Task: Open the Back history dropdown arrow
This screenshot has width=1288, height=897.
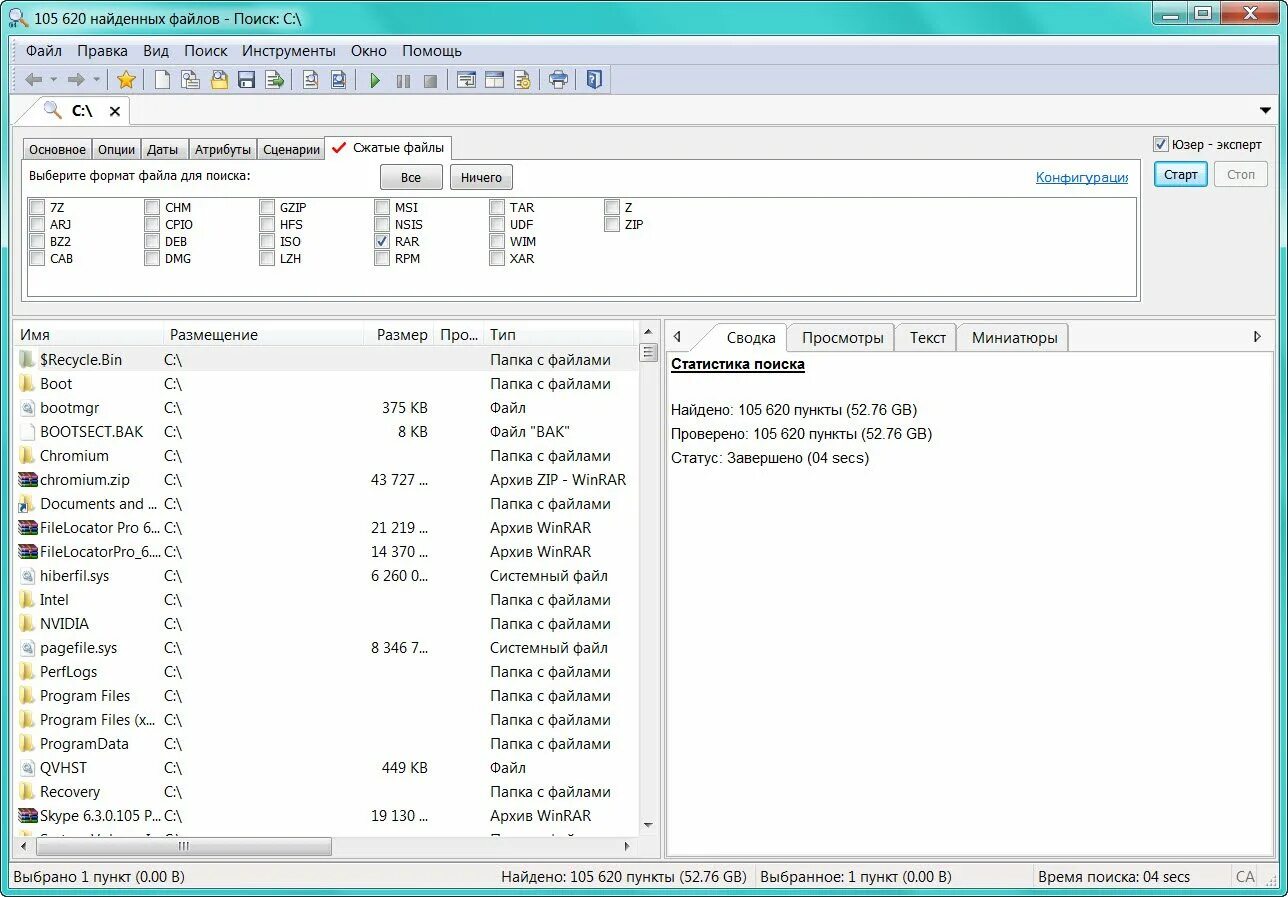Action: pyautogui.click(x=54, y=80)
